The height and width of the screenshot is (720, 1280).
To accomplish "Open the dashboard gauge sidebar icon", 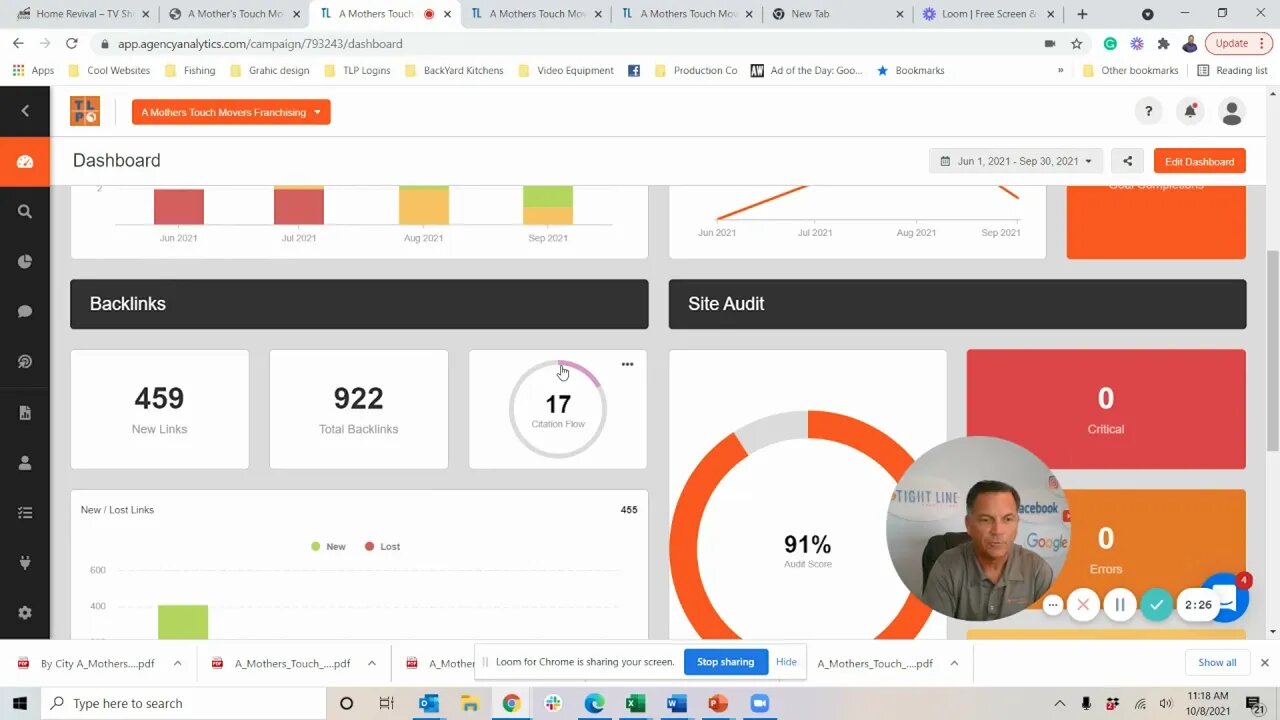I will 25,161.
